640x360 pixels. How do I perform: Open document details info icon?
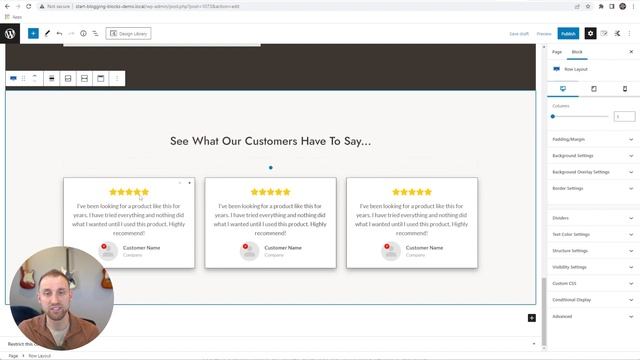(83, 33)
